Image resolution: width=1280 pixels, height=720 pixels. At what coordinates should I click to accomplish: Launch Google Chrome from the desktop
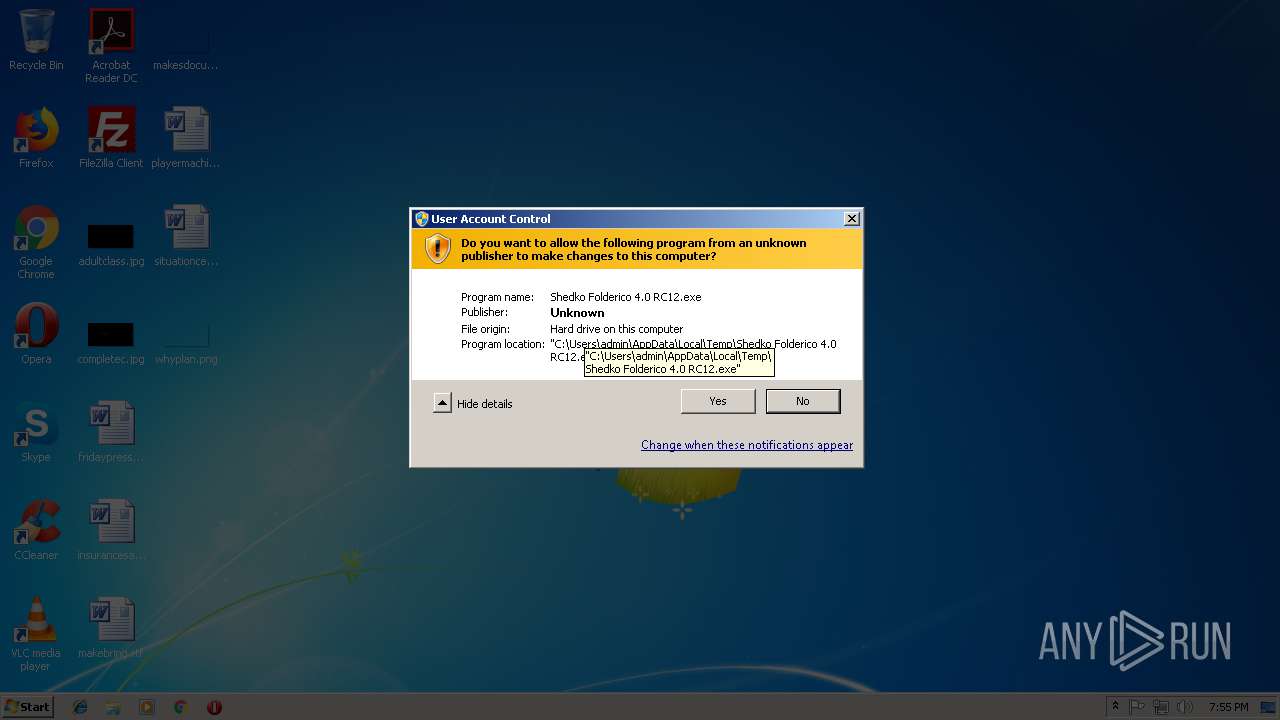36,242
